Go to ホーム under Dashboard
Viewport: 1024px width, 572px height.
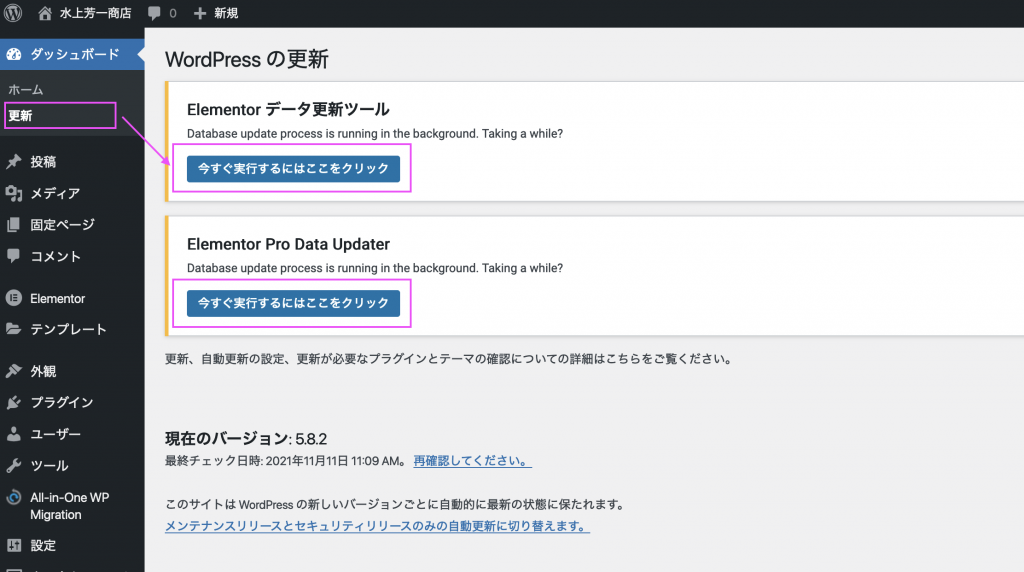click(x=25, y=90)
